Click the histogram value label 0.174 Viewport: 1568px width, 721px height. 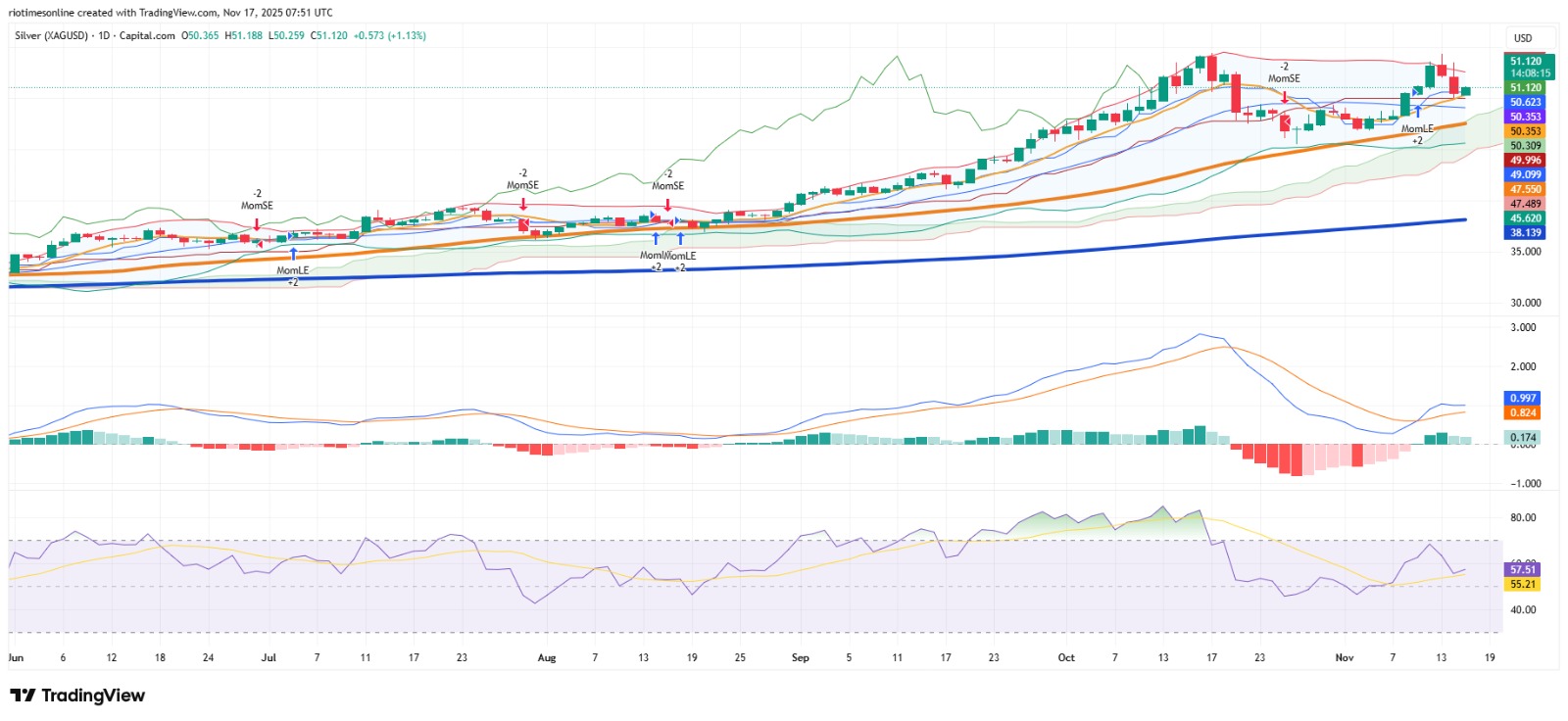1523,438
